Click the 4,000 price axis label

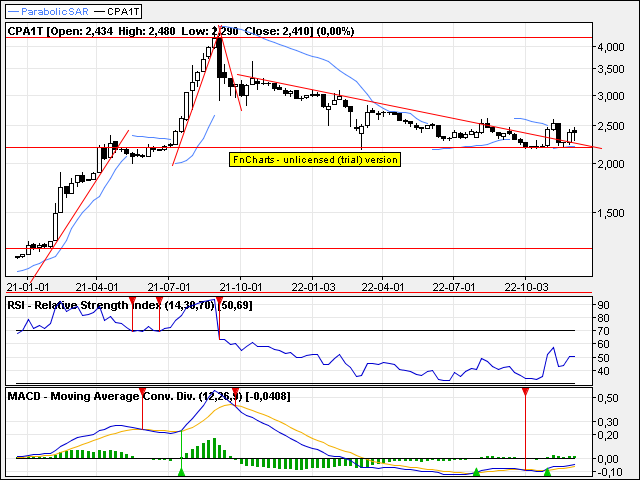coord(611,47)
